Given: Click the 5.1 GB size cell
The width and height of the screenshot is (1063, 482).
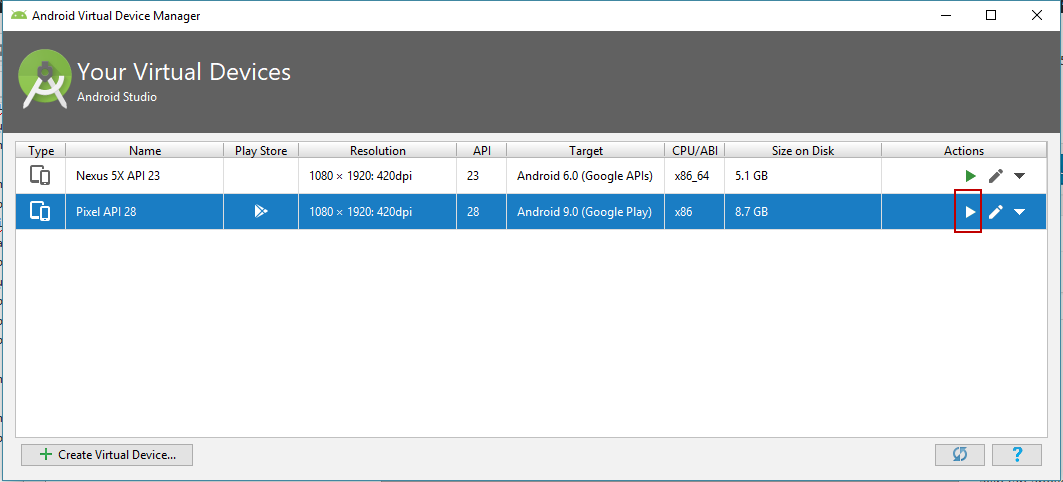Looking at the screenshot, I should tap(803, 176).
